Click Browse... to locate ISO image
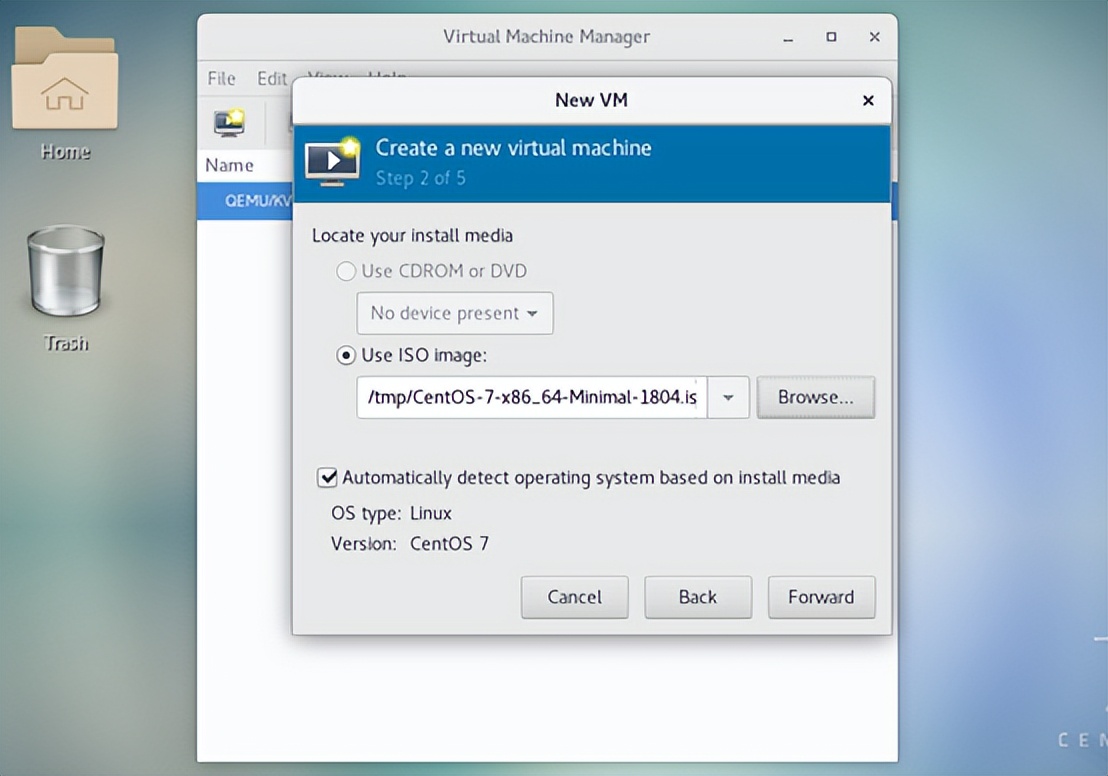1108x776 pixels. coord(815,397)
